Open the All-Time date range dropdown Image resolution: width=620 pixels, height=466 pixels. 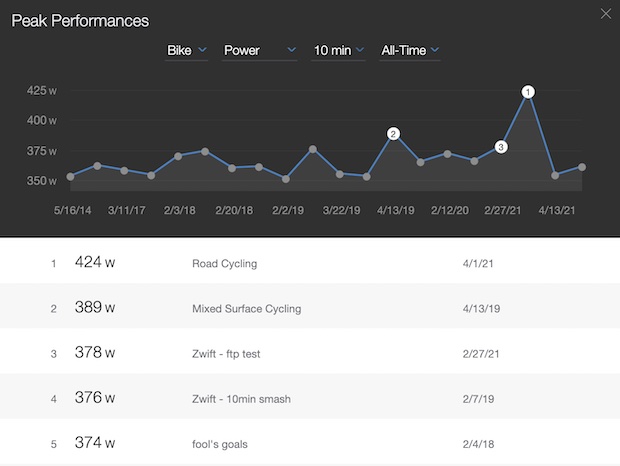(410, 50)
